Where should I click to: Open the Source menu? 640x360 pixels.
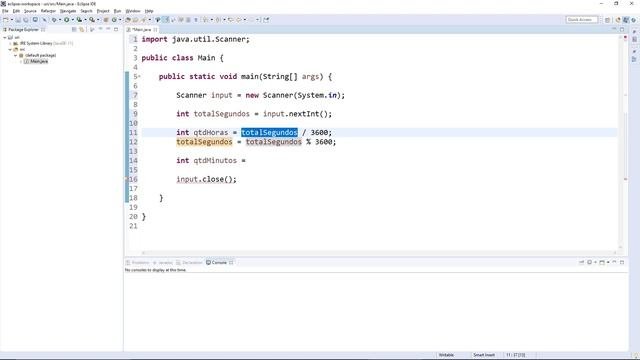coord(30,11)
